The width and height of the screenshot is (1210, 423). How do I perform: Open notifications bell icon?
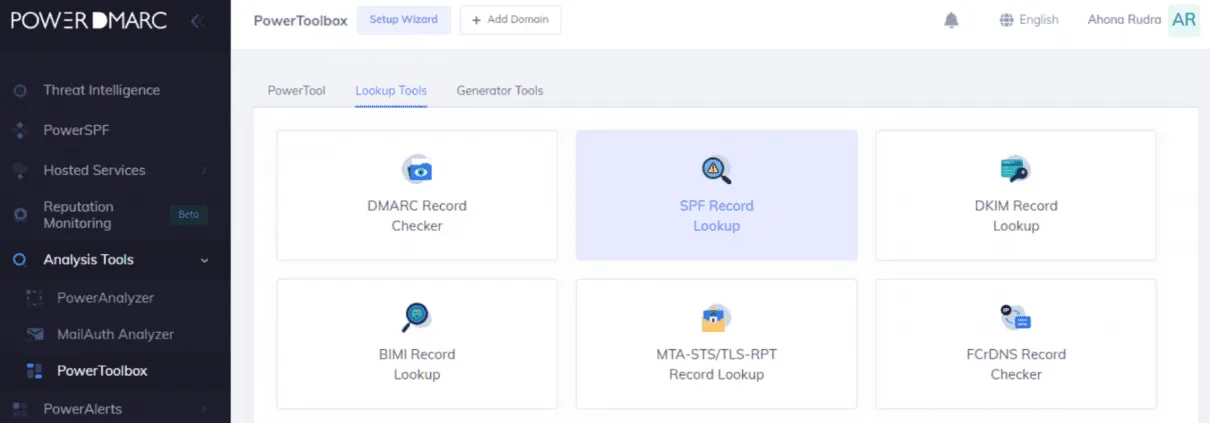pos(951,20)
